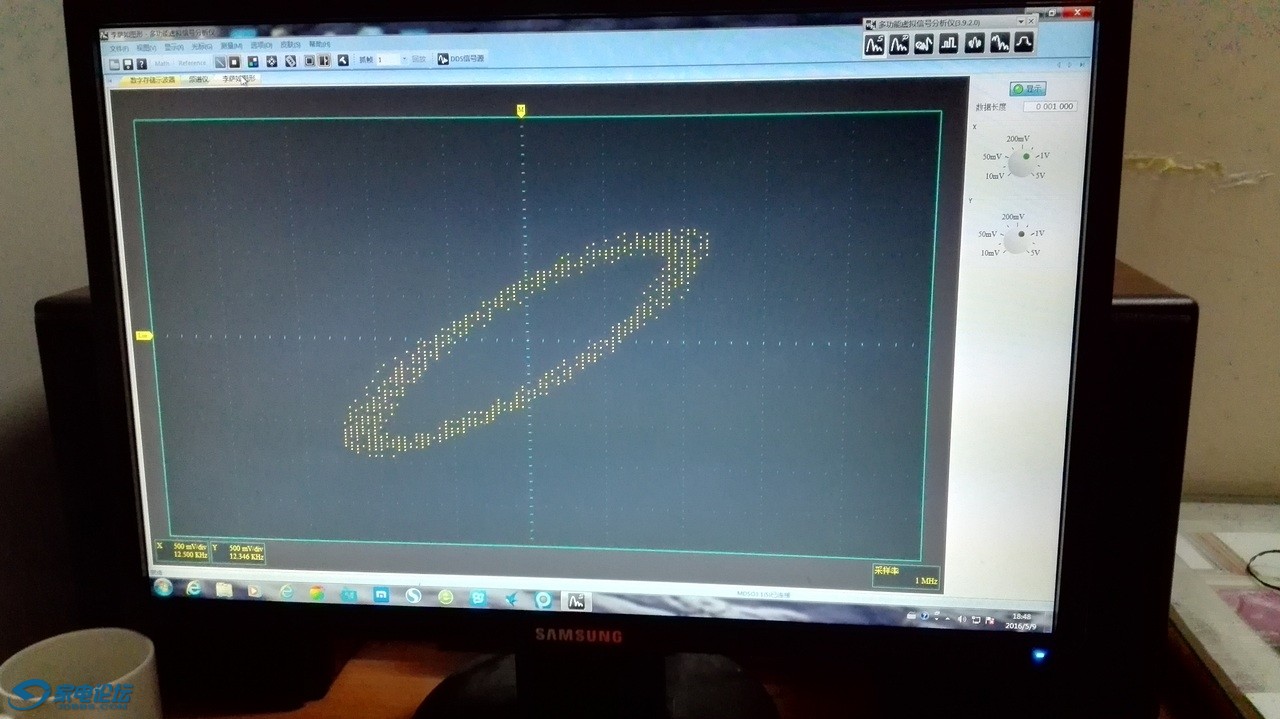Open the floating toolbar dropdown arrow

1021,21
